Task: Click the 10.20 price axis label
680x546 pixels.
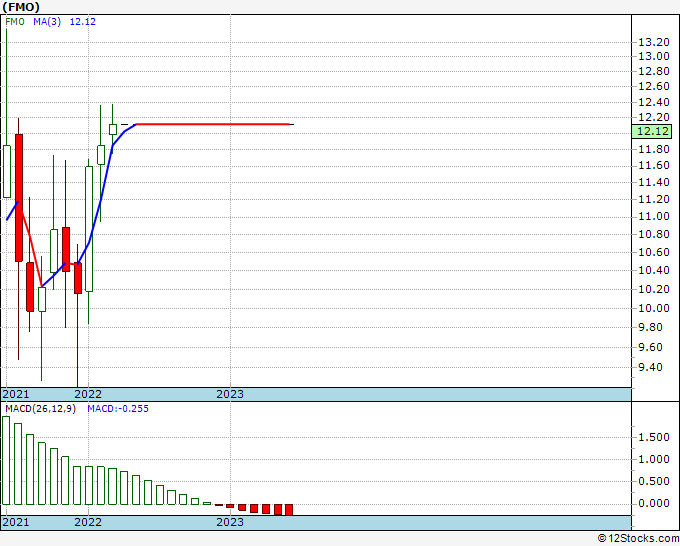Action: click(x=654, y=289)
